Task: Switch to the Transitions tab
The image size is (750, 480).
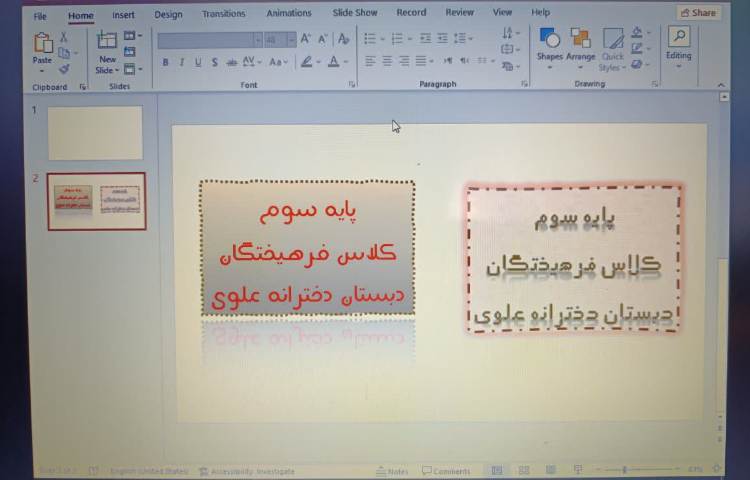Action: tap(223, 14)
